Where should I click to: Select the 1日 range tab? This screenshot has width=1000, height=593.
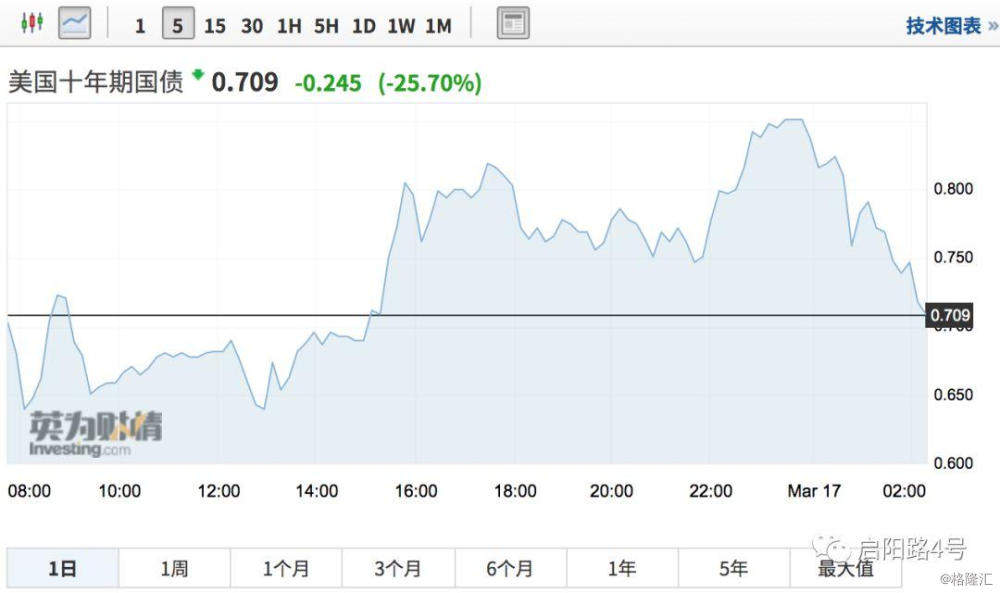[62, 568]
